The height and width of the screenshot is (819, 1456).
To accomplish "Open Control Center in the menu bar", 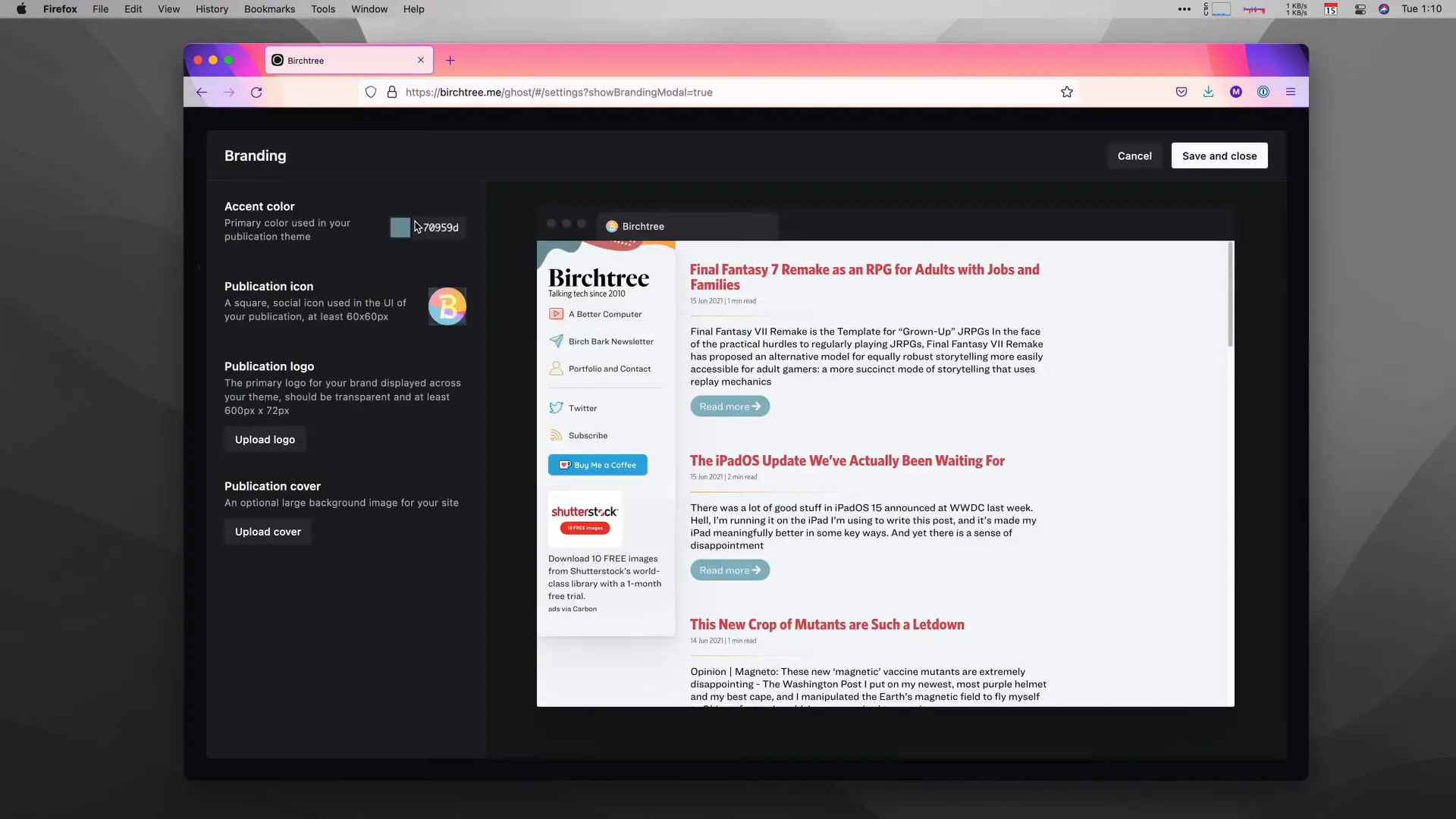I will coord(1360,9).
